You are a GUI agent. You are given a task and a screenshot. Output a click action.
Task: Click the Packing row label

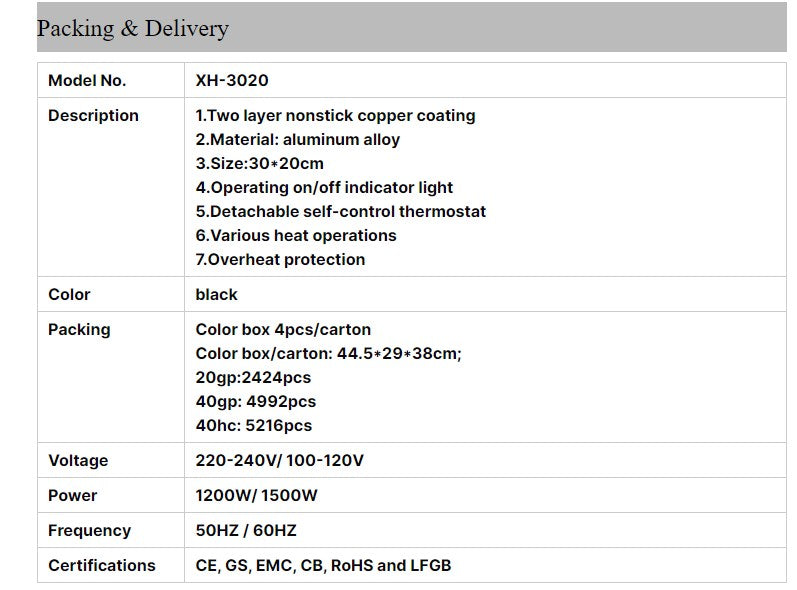(79, 330)
